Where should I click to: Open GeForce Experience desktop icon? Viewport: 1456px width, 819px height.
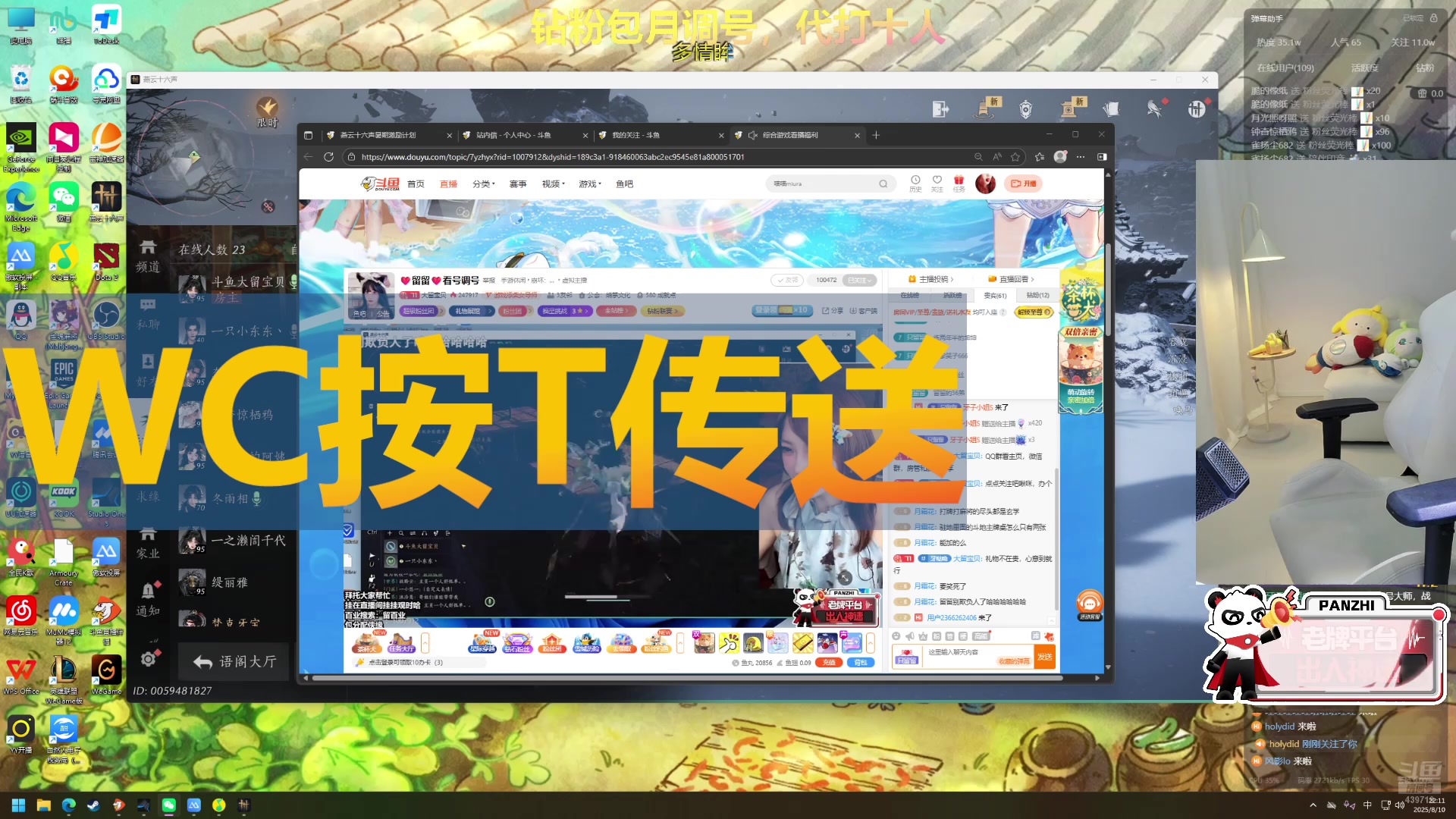pos(21,147)
